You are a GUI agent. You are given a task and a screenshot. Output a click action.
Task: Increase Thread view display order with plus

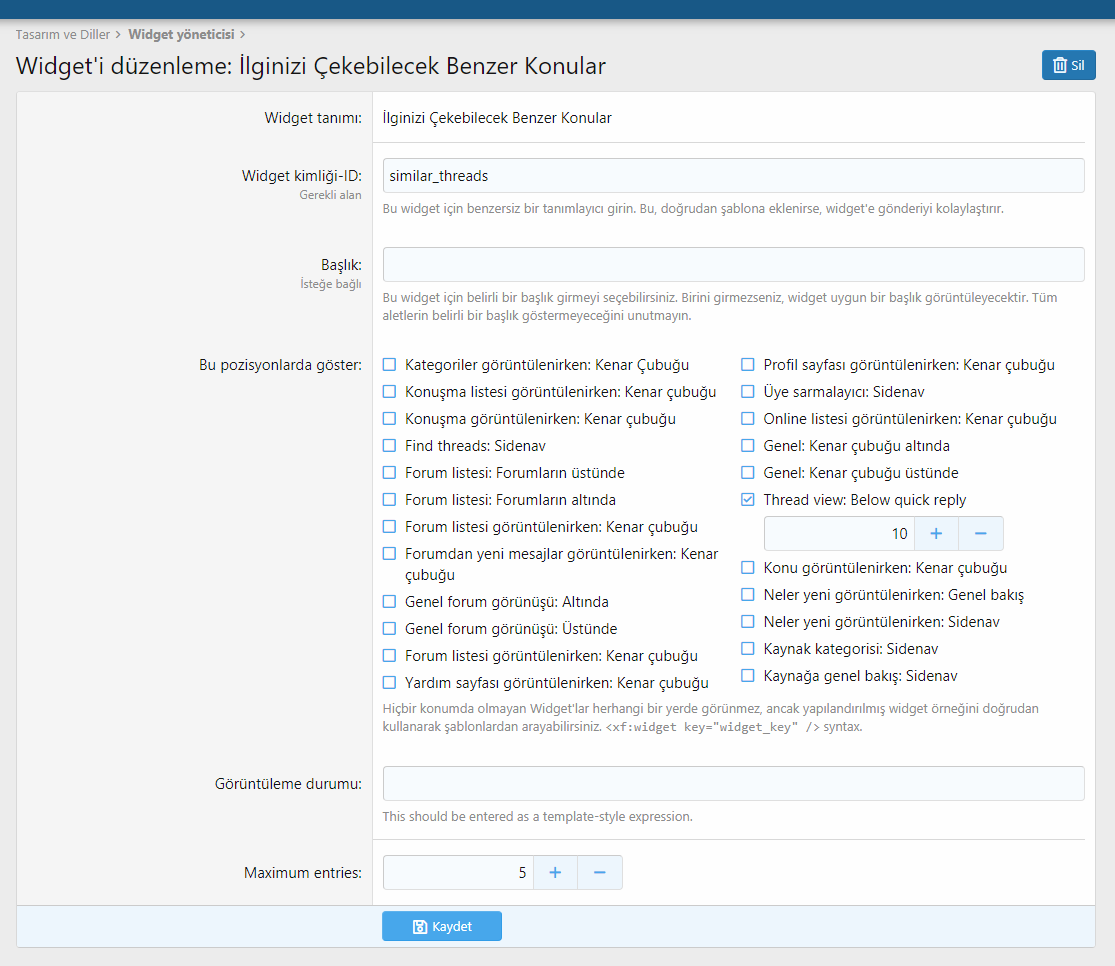tap(936, 534)
